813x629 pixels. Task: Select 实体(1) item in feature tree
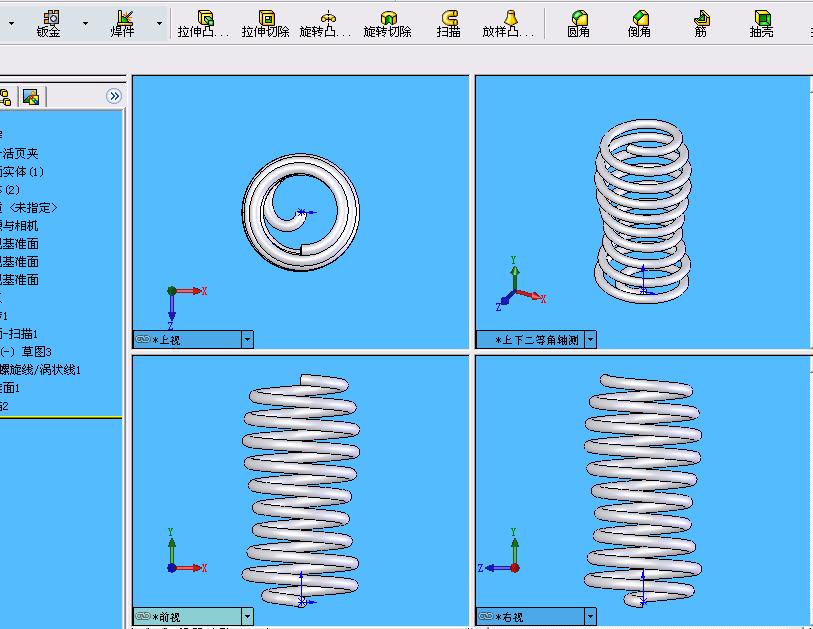point(22,172)
